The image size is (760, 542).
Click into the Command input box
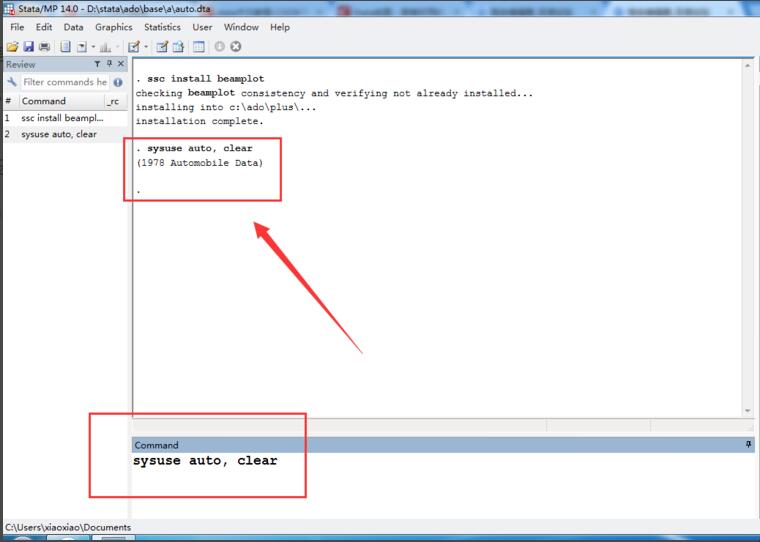coord(443,485)
